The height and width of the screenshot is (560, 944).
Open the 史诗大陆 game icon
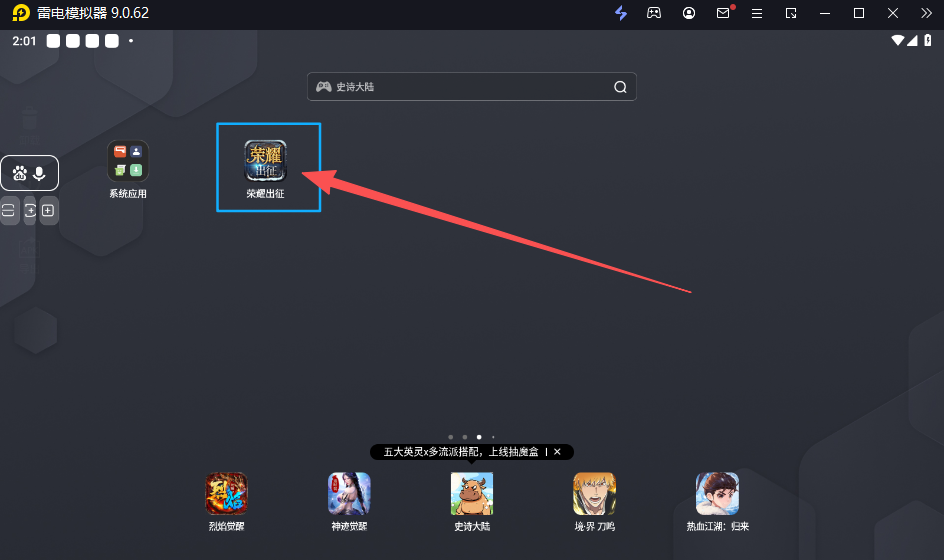[x=472, y=493]
